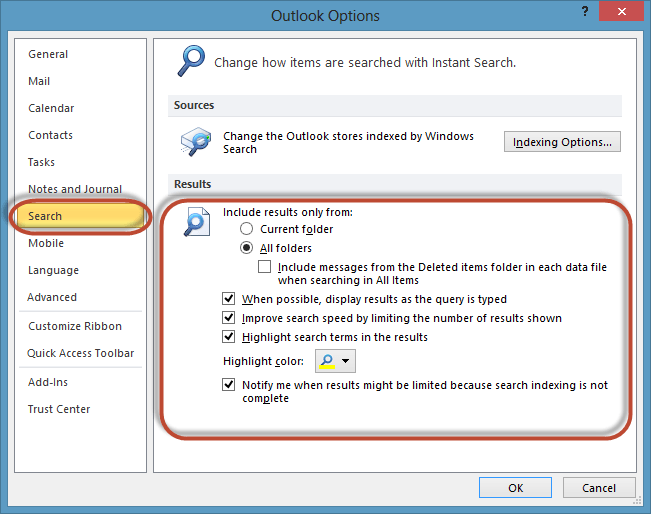Click the Help question mark icon

585,11
